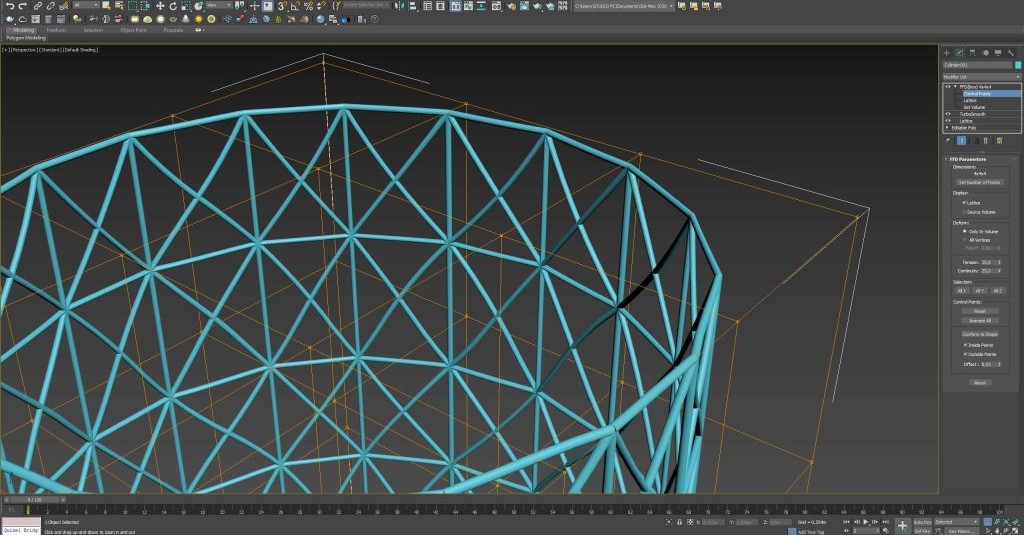Select the Link tool icon
Image resolution: width=1024 pixels, height=535 pixels.
pos(38,6)
